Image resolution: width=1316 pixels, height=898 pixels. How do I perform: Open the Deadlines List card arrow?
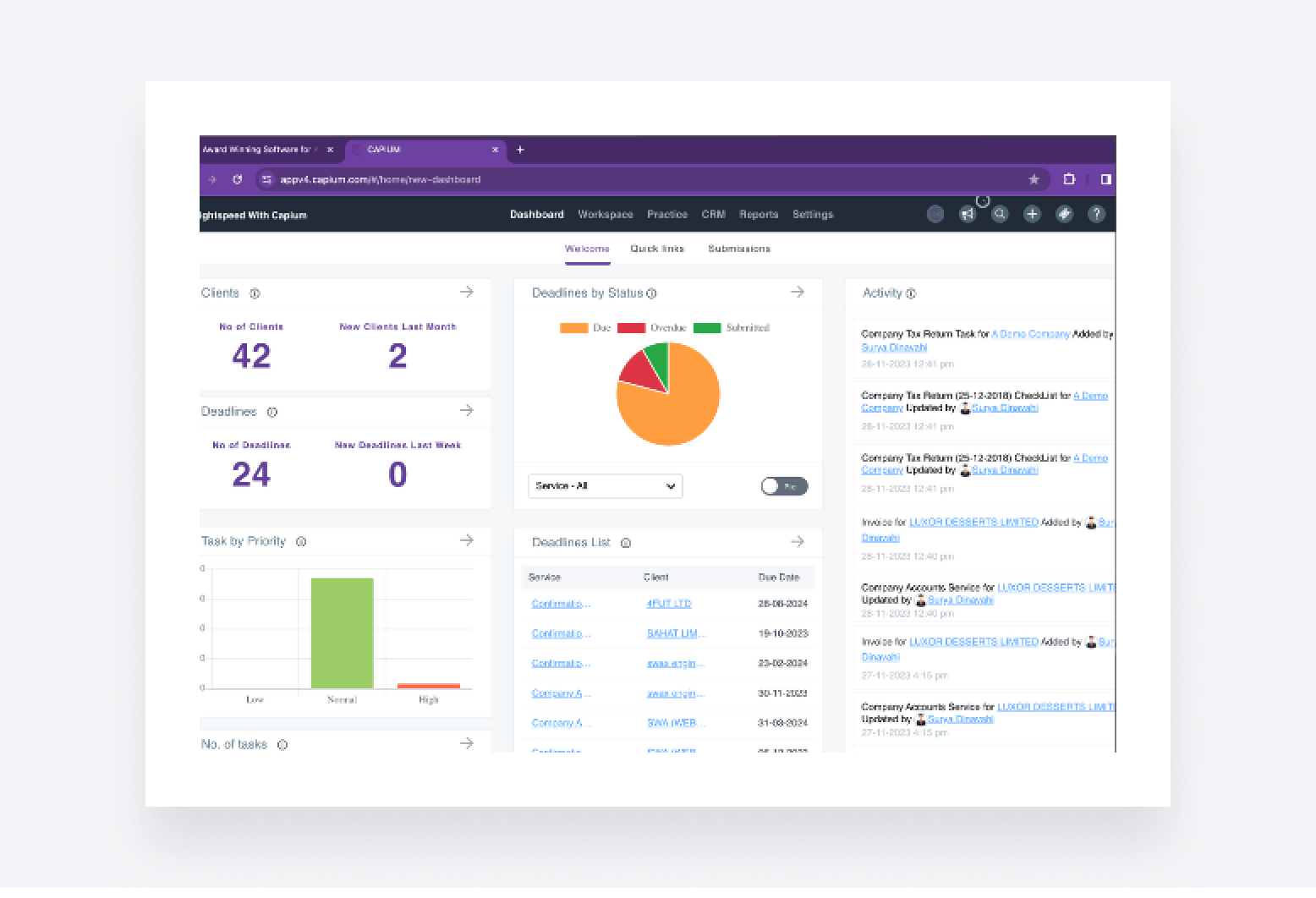tap(798, 541)
